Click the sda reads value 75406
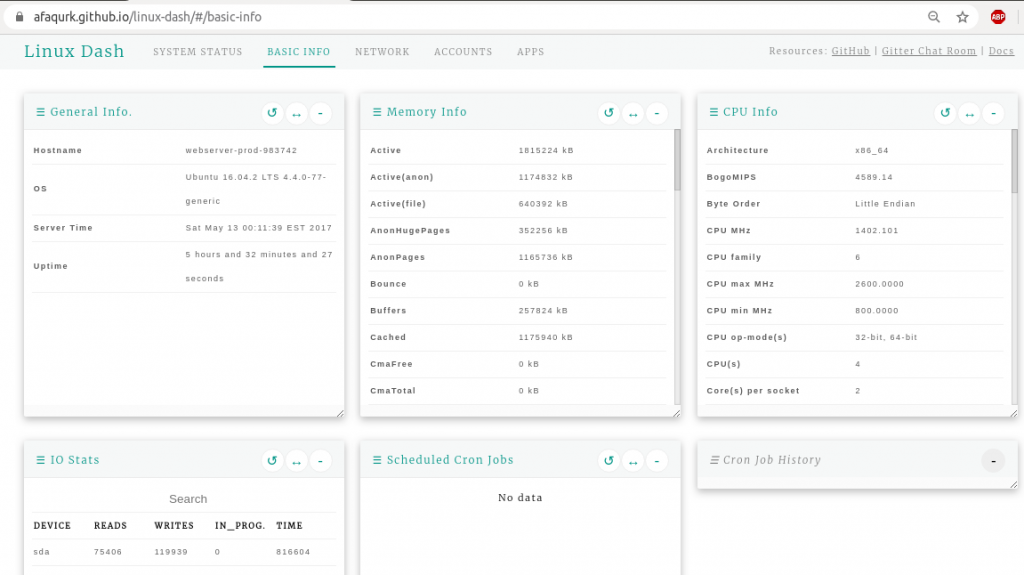The image size is (1024, 575). (x=108, y=552)
